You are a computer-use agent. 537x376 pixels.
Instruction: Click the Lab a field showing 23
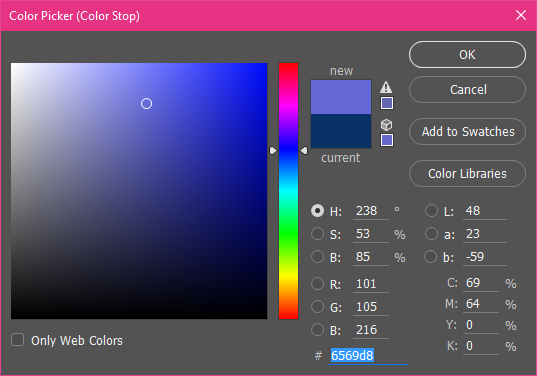point(485,234)
